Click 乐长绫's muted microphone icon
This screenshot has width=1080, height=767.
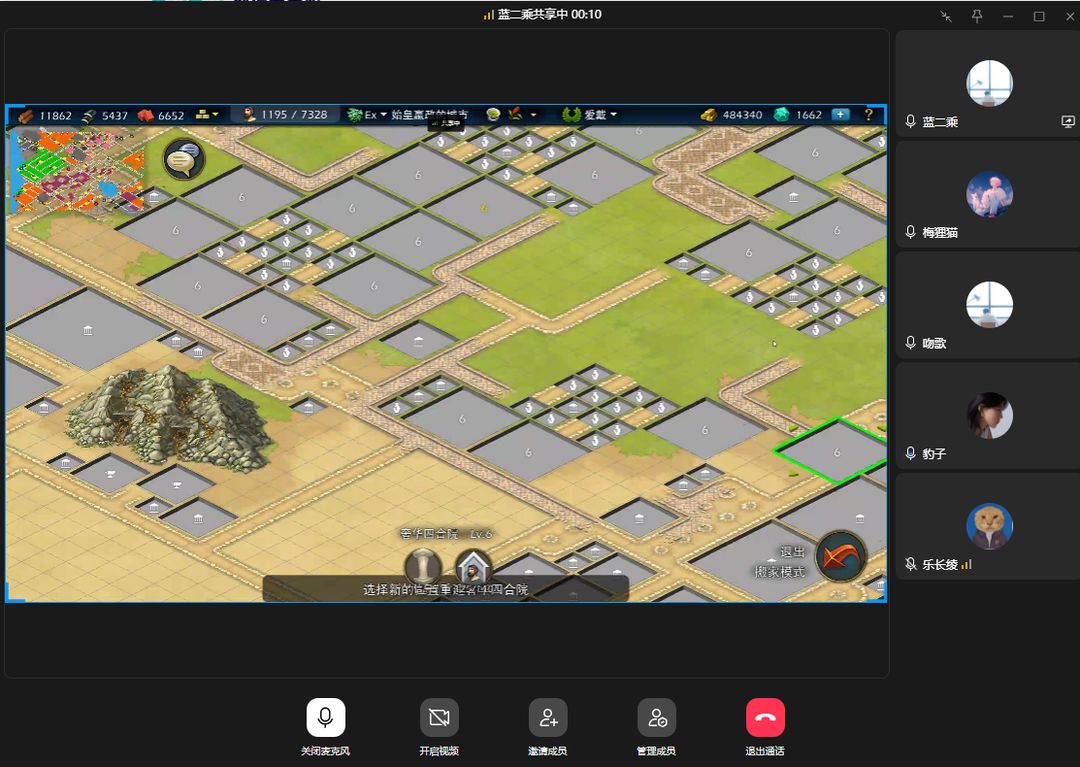pyautogui.click(x=911, y=565)
